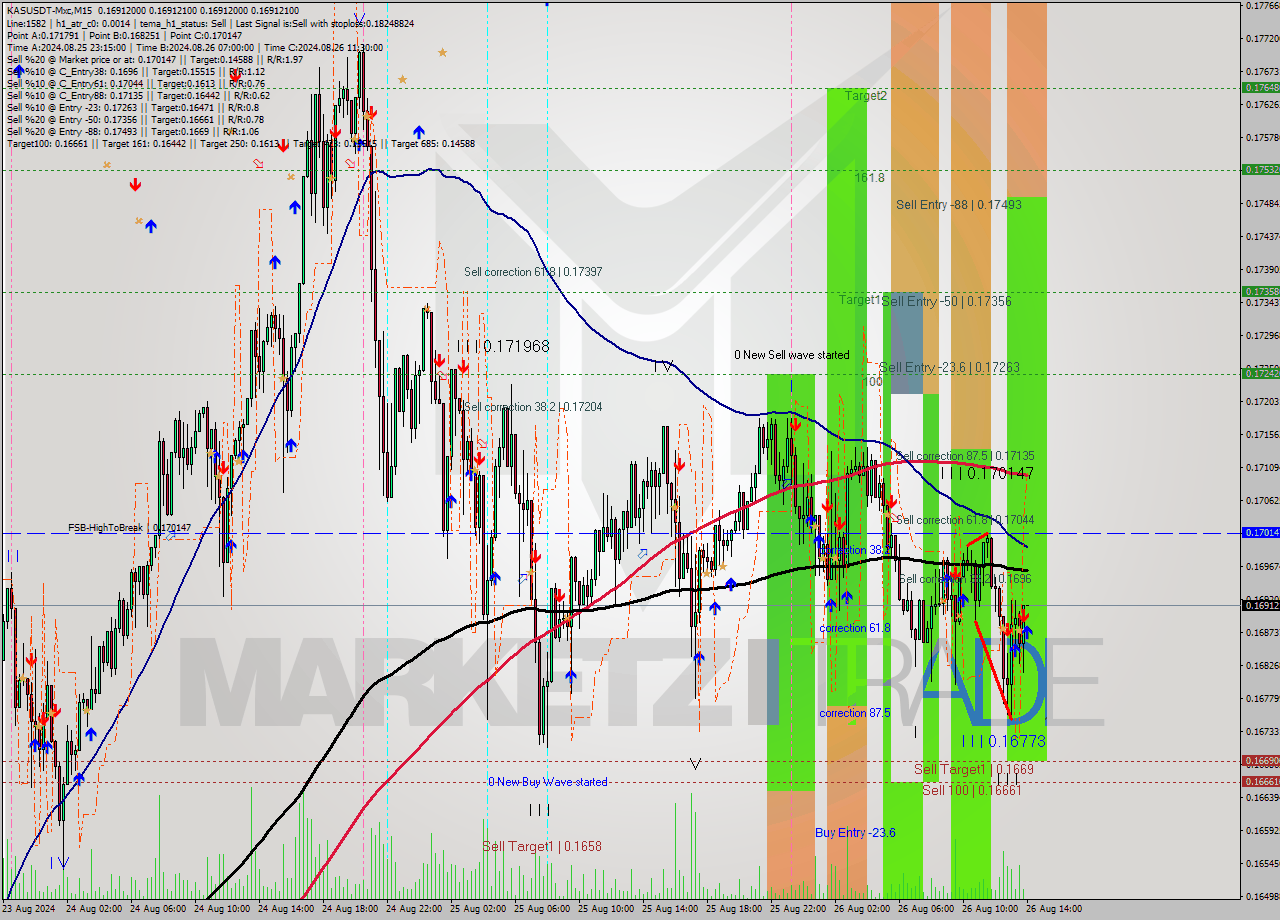This screenshot has width=1280, height=920.
Task: Click 'Sell Target1 | 0.1669' label
Action: tap(975, 769)
